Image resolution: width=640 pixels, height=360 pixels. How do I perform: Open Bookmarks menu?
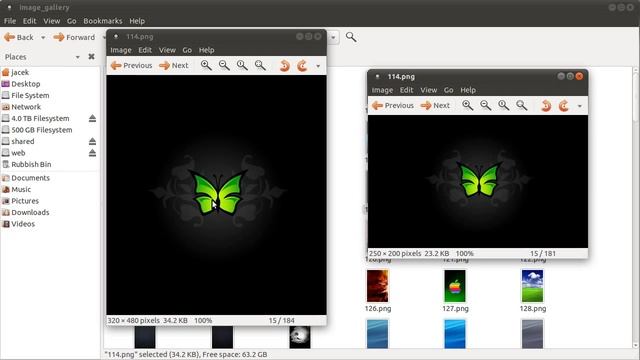(103, 21)
